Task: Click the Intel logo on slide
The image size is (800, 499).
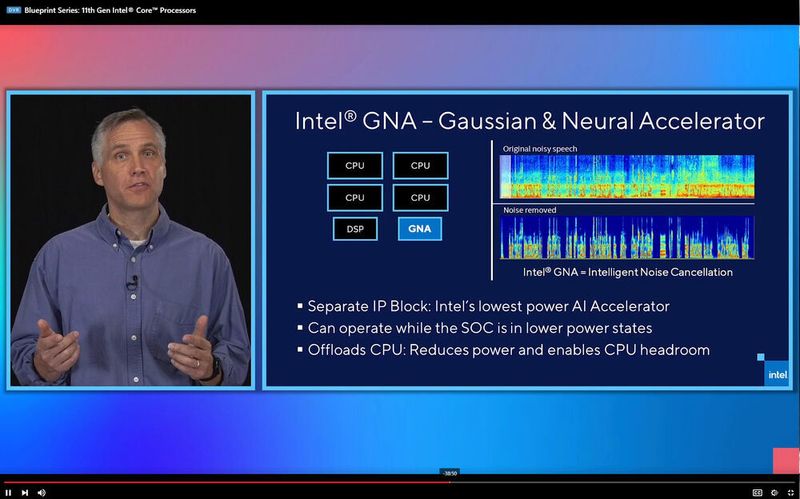Action: [x=777, y=374]
